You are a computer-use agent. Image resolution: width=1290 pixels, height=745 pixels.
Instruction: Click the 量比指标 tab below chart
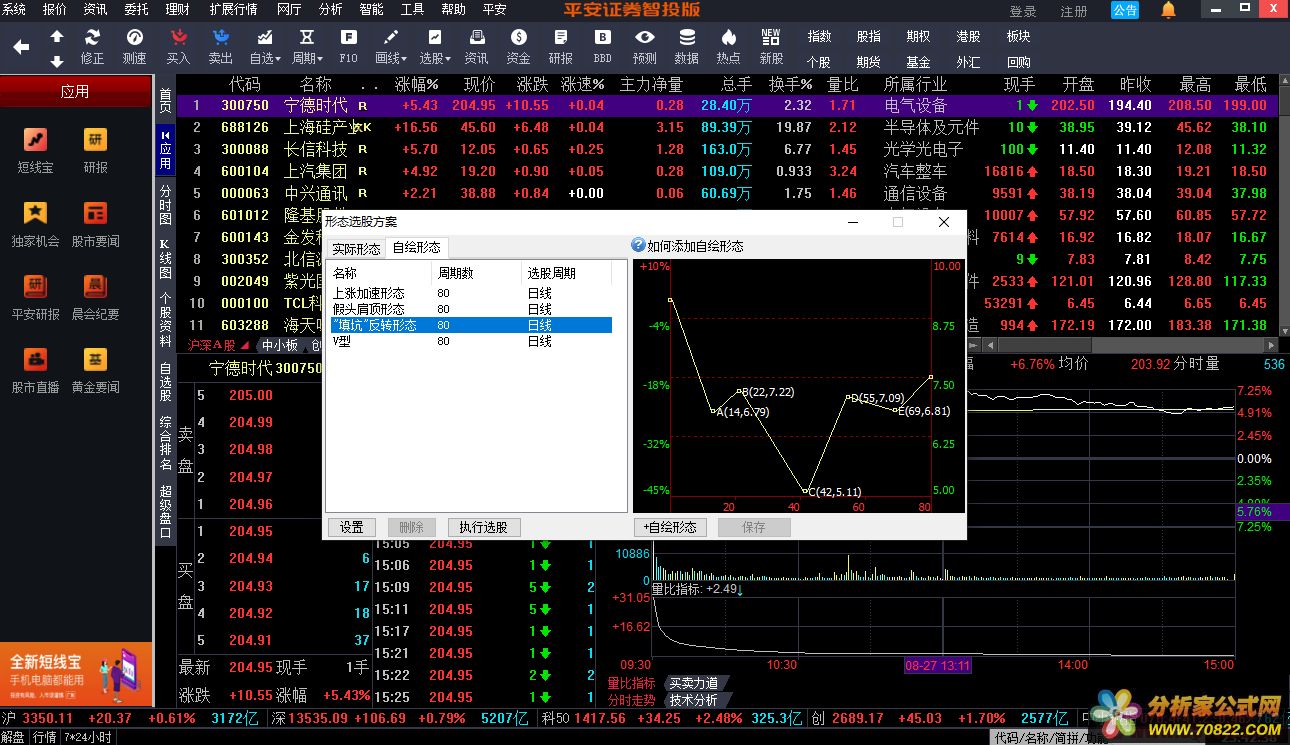coord(631,683)
